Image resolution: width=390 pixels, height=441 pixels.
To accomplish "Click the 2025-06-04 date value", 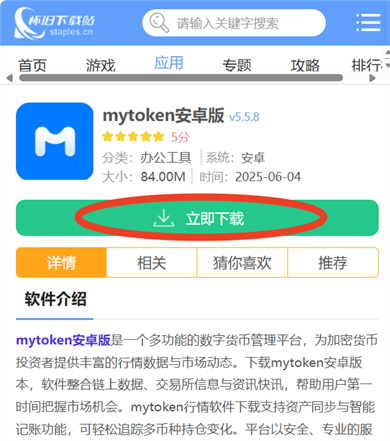I will 268,177.
